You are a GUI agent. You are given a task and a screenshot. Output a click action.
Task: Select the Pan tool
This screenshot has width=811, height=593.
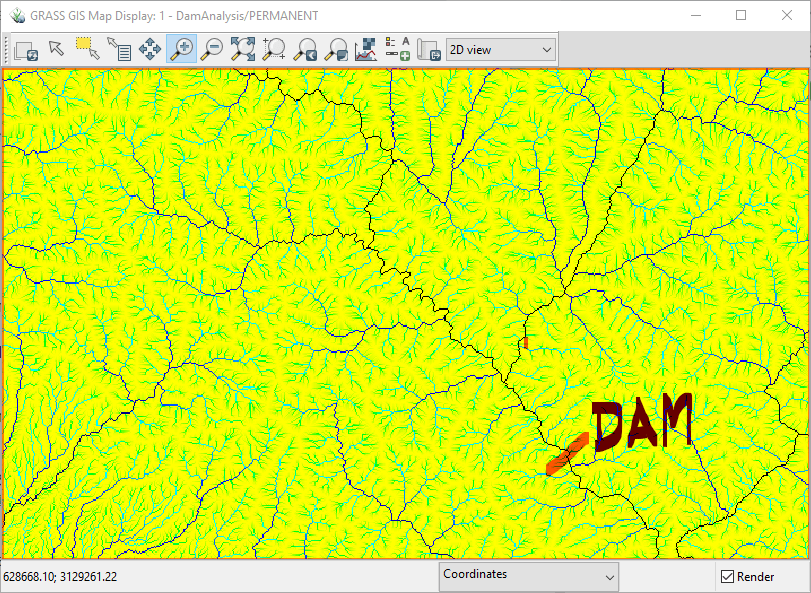tap(149, 49)
